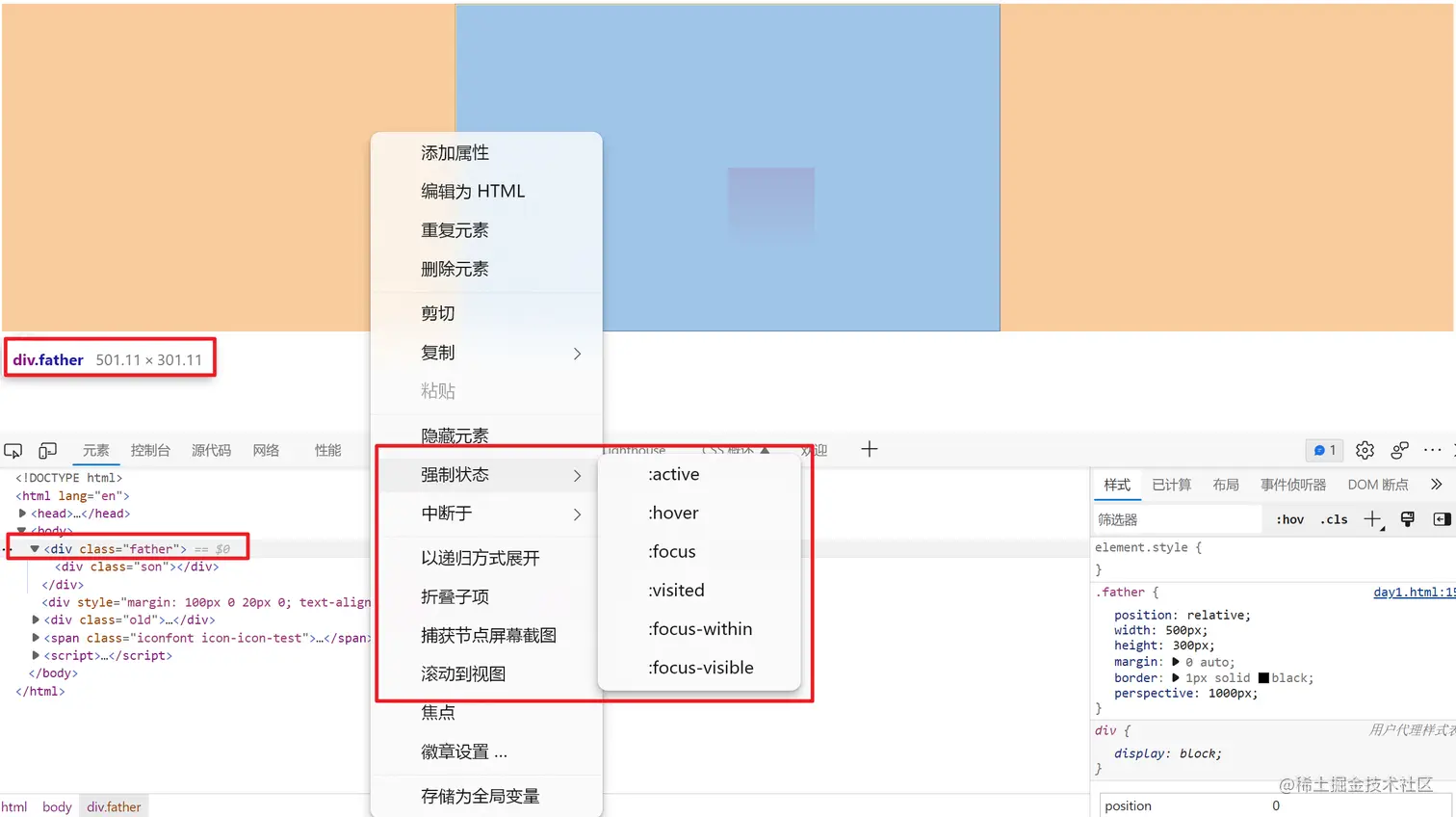Click the body breadcrumb item
The width and height of the screenshot is (1456, 817).
(57, 806)
